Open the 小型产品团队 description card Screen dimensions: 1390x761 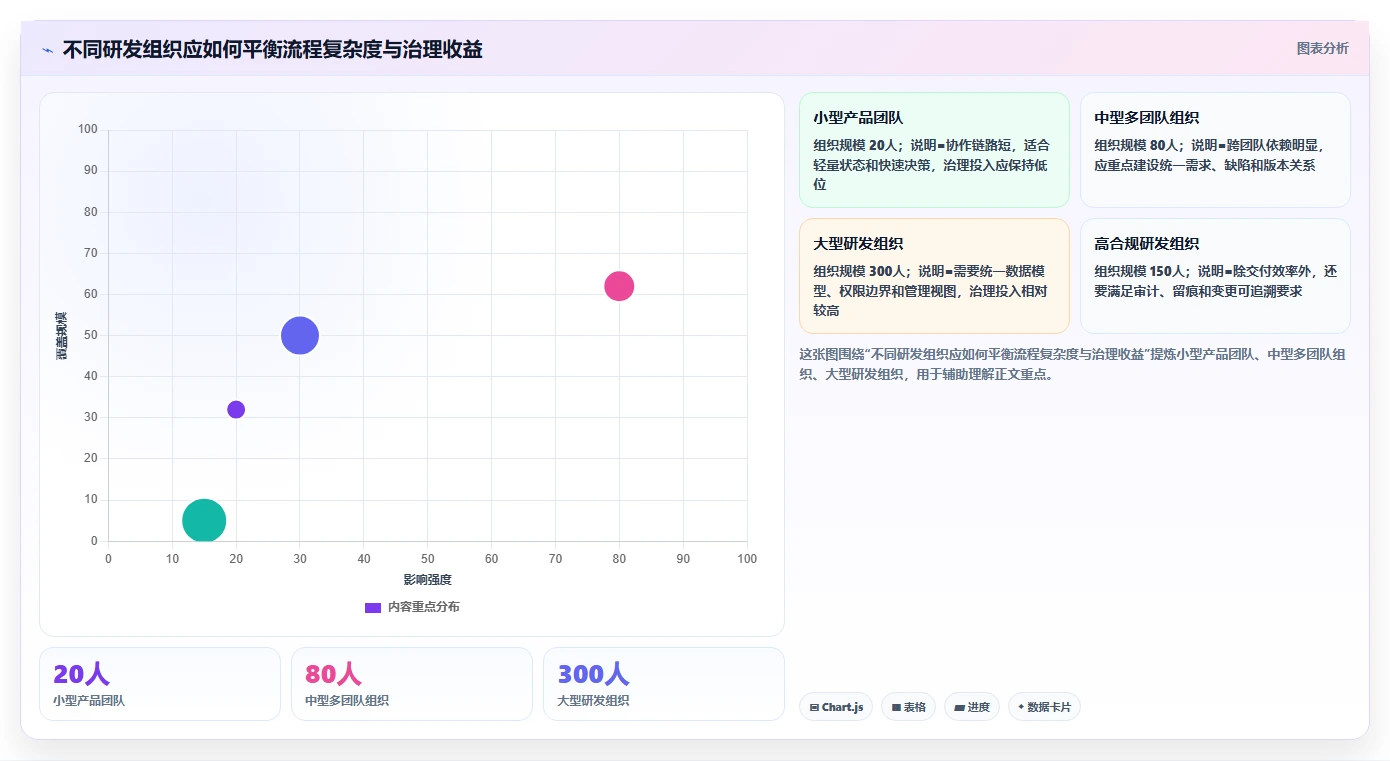coord(934,150)
